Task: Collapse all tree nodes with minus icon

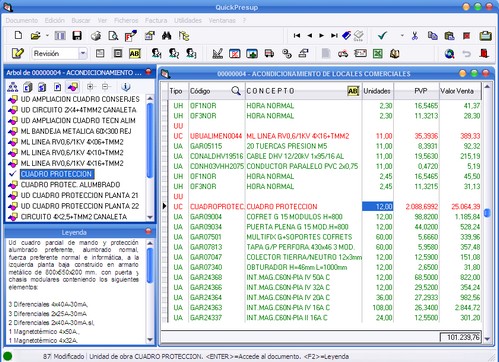Action: 105,87
